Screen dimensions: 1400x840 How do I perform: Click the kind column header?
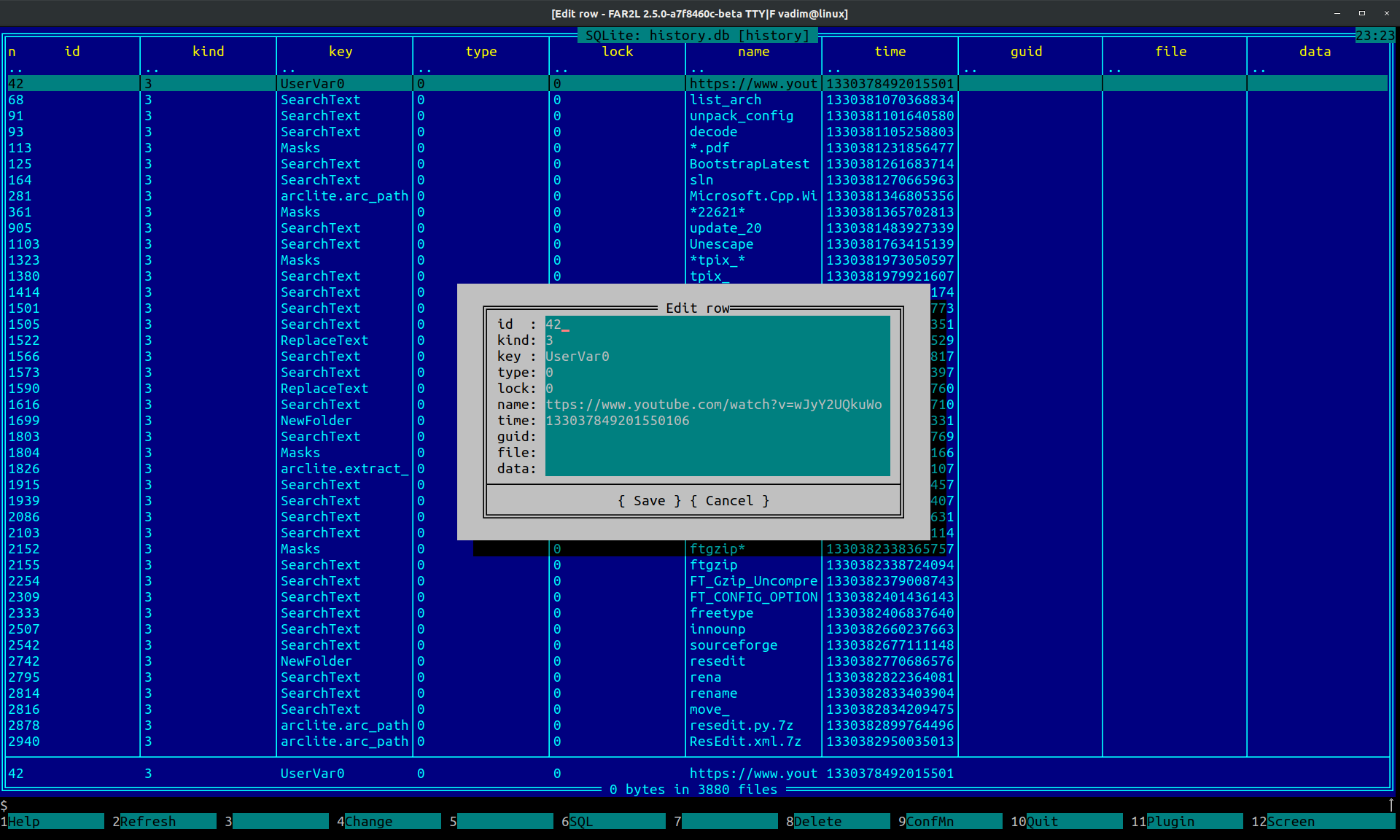click(208, 52)
